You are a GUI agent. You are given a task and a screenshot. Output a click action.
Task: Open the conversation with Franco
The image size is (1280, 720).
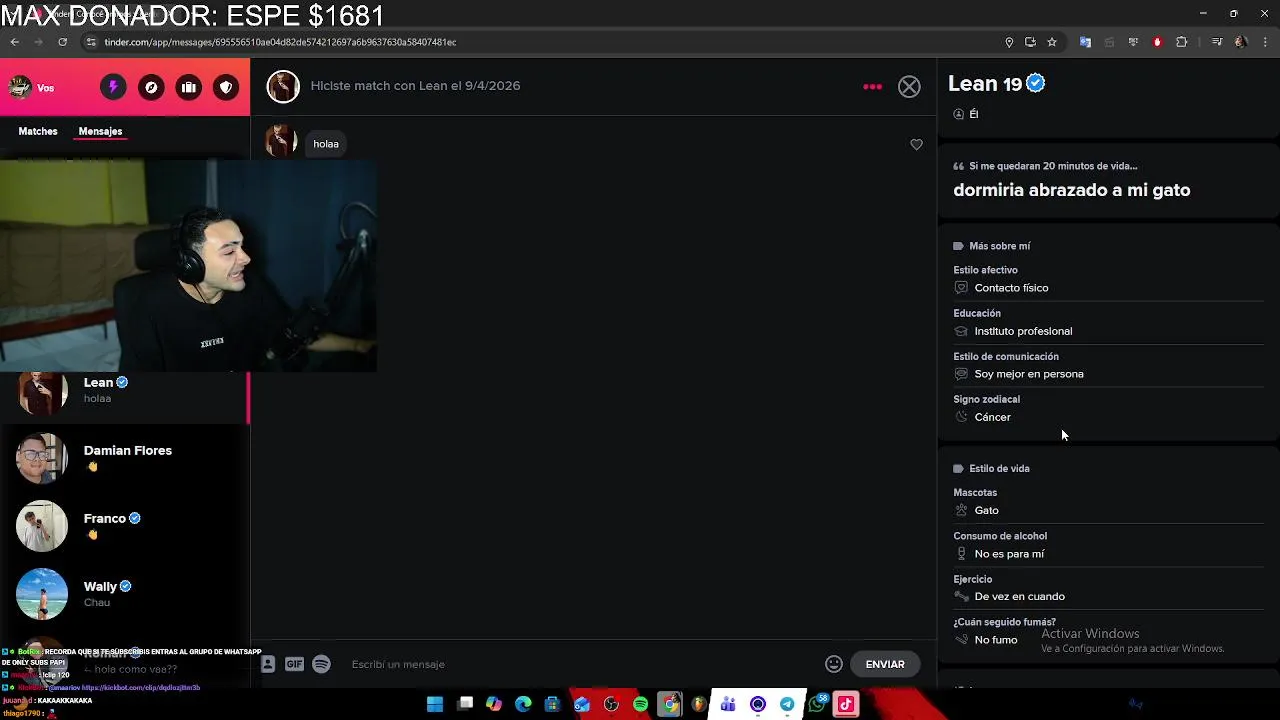[x=125, y=526]
